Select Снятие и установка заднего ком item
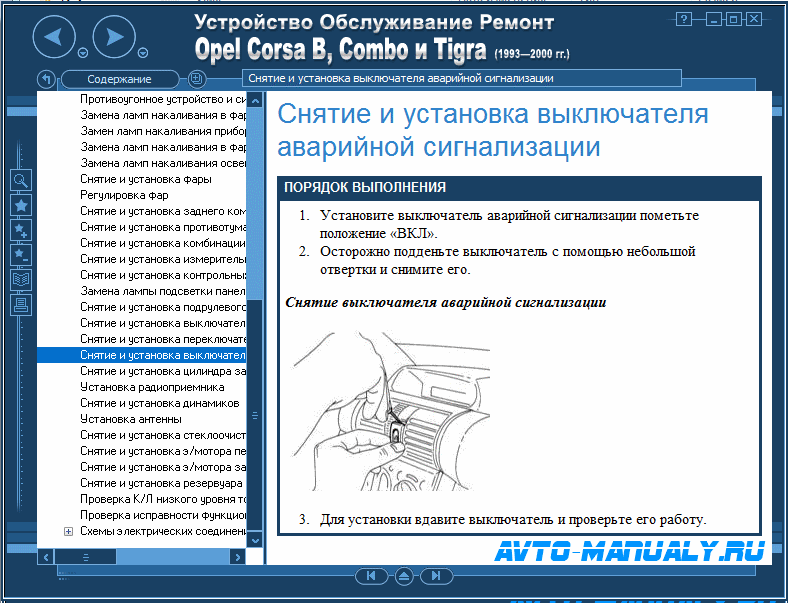The height and width of the screenshot is (603, 788). tap(163, 211)
